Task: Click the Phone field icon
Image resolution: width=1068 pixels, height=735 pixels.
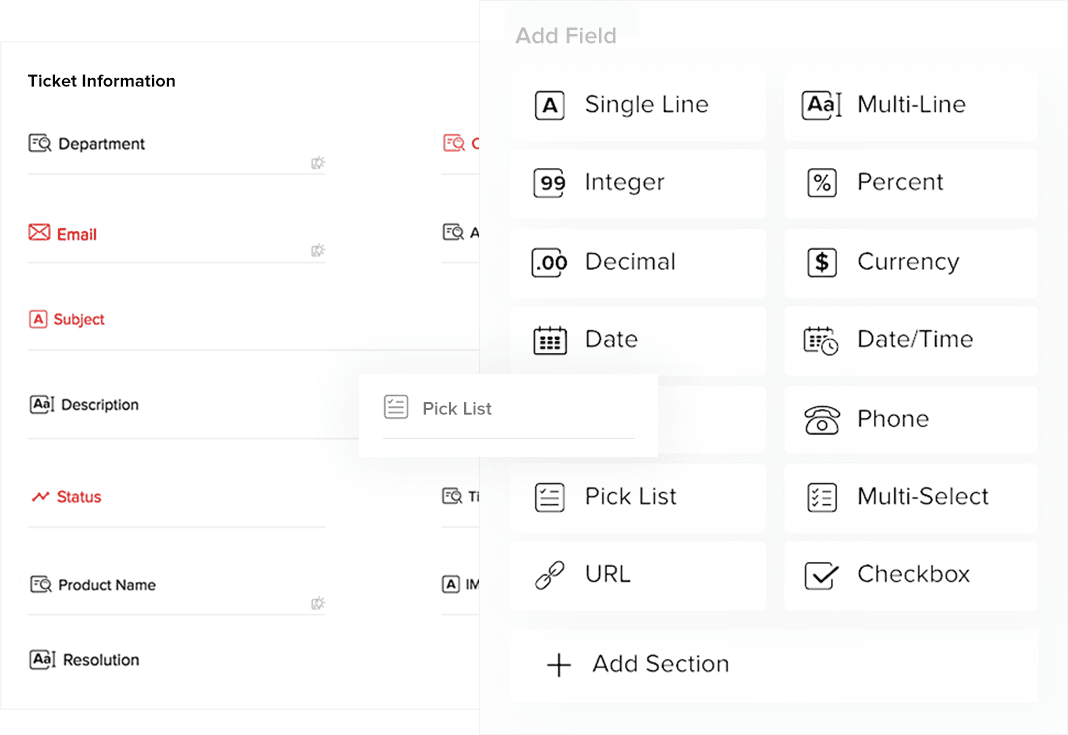Action: coord(821,419)
